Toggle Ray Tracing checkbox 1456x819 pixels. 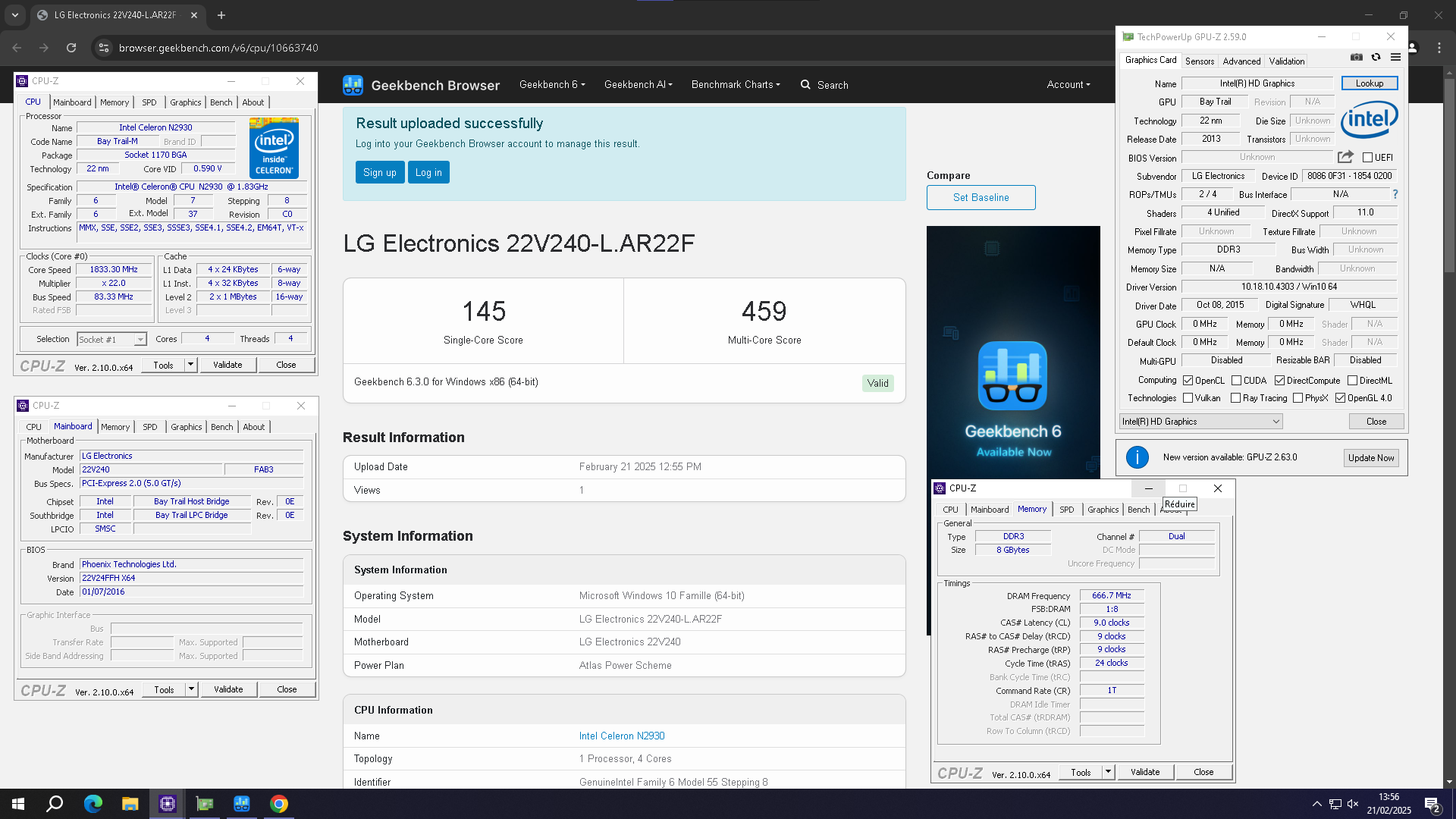(1235, 398)
